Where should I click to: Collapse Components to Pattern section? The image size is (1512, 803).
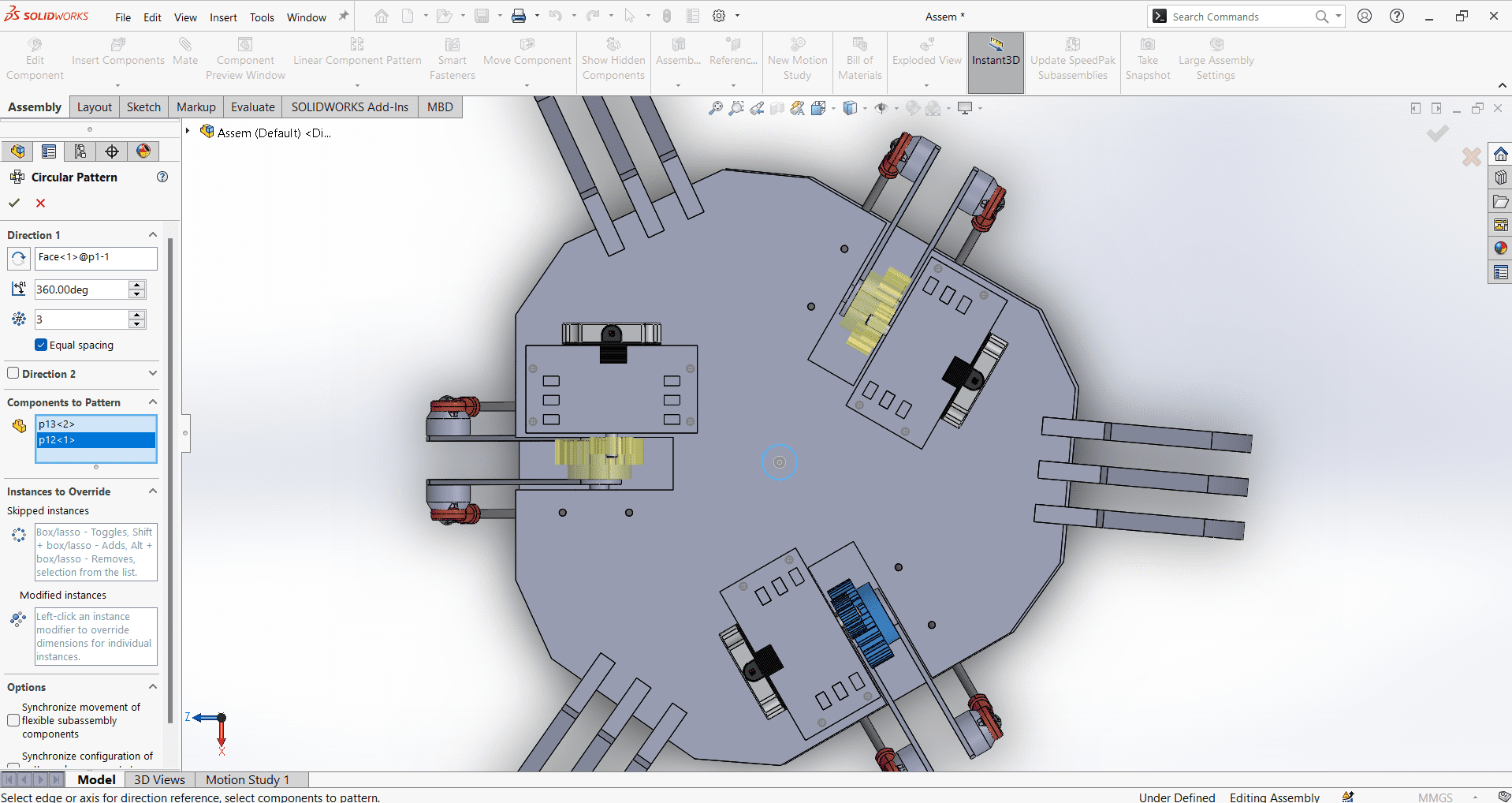click(153, 401)
